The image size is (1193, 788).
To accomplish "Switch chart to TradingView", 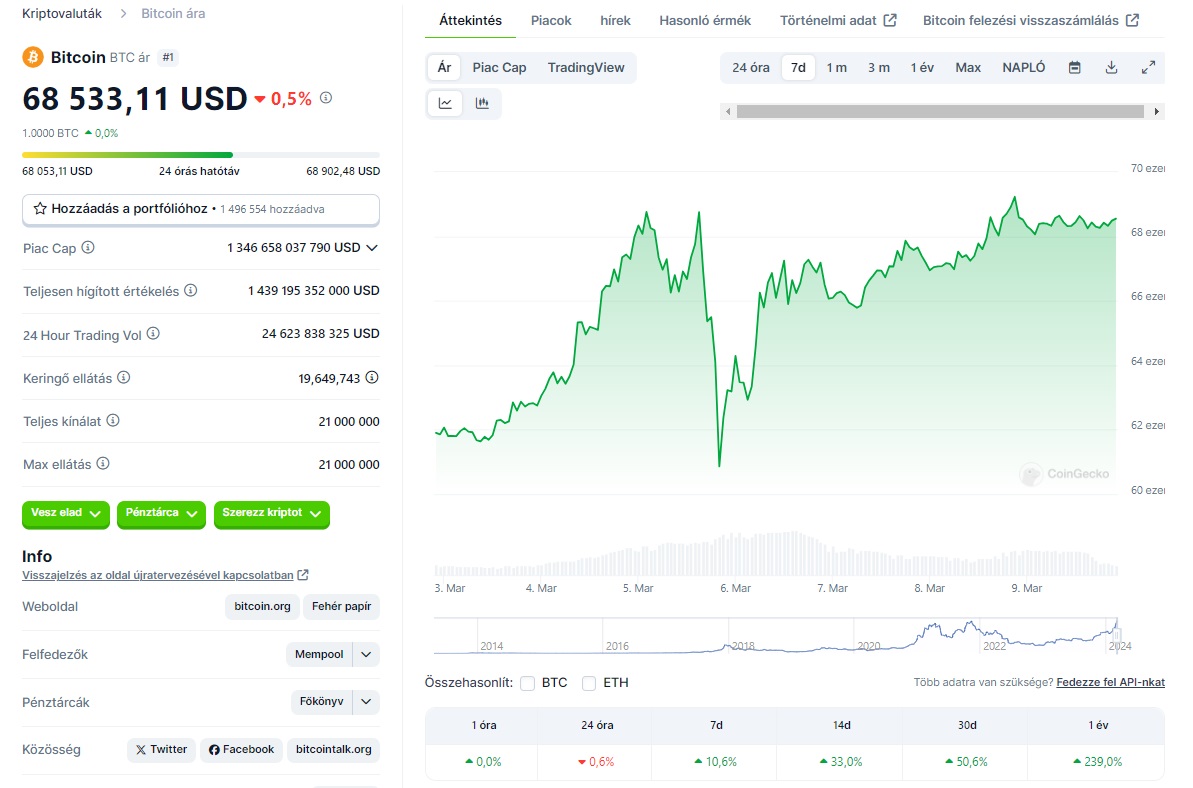I will click(x=586, y=68).
